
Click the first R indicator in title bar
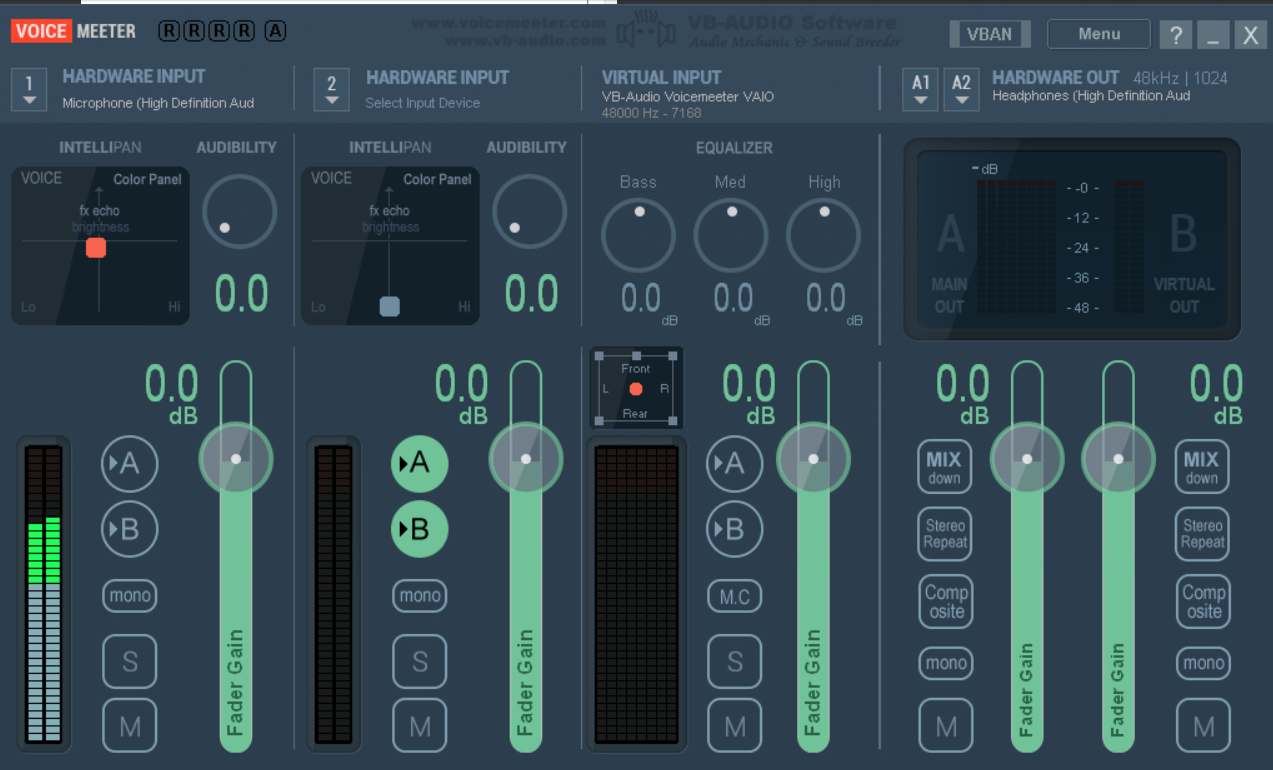coord(168,31)
